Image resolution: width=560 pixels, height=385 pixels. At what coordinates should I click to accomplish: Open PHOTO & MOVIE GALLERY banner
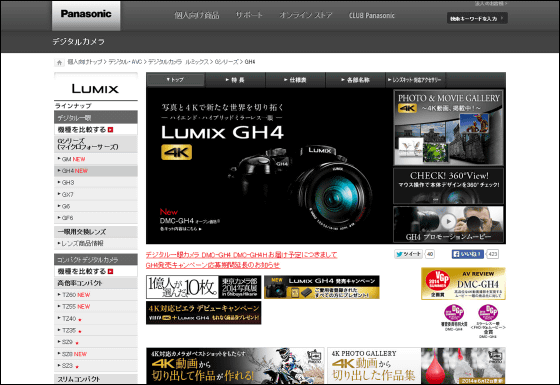449,128
